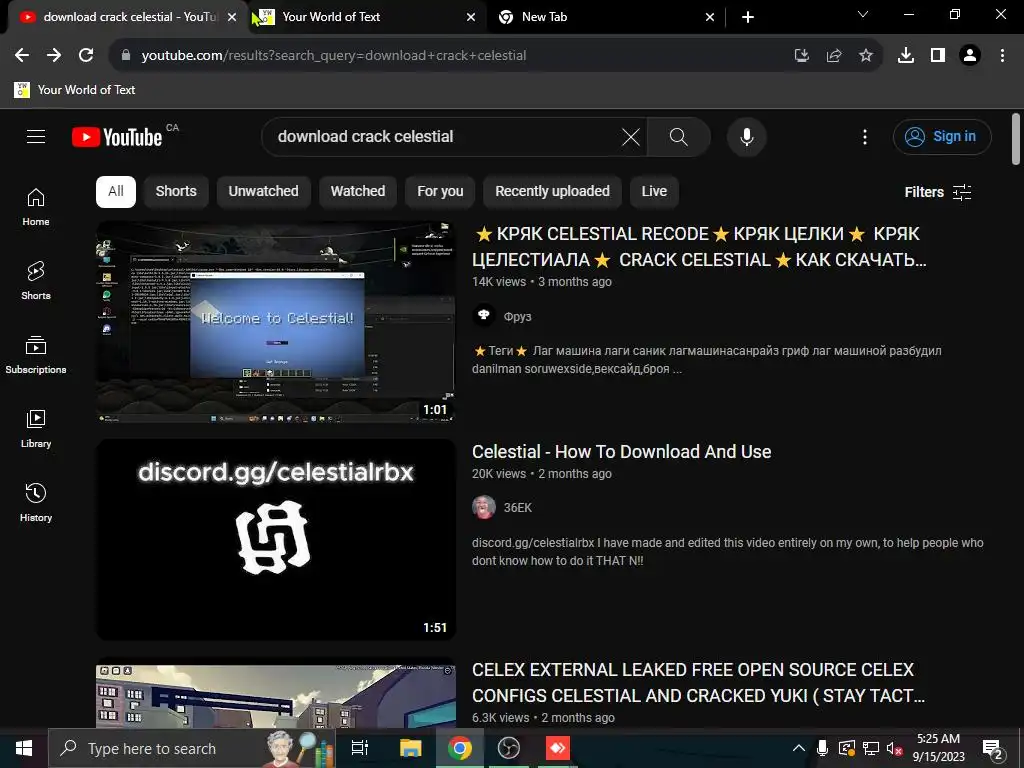
Task: Select the Unwatched filter chip
Action: click(x=263, y=191)
